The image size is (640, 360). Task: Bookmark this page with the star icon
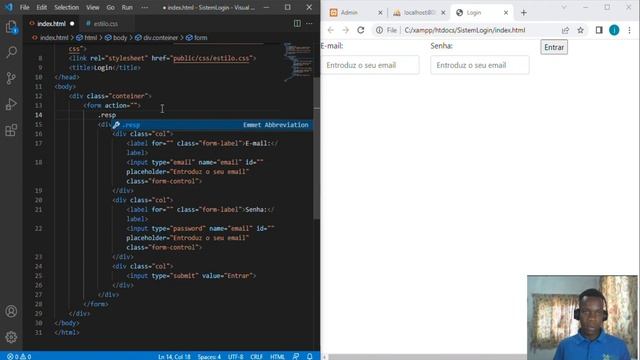coord(580,30)
